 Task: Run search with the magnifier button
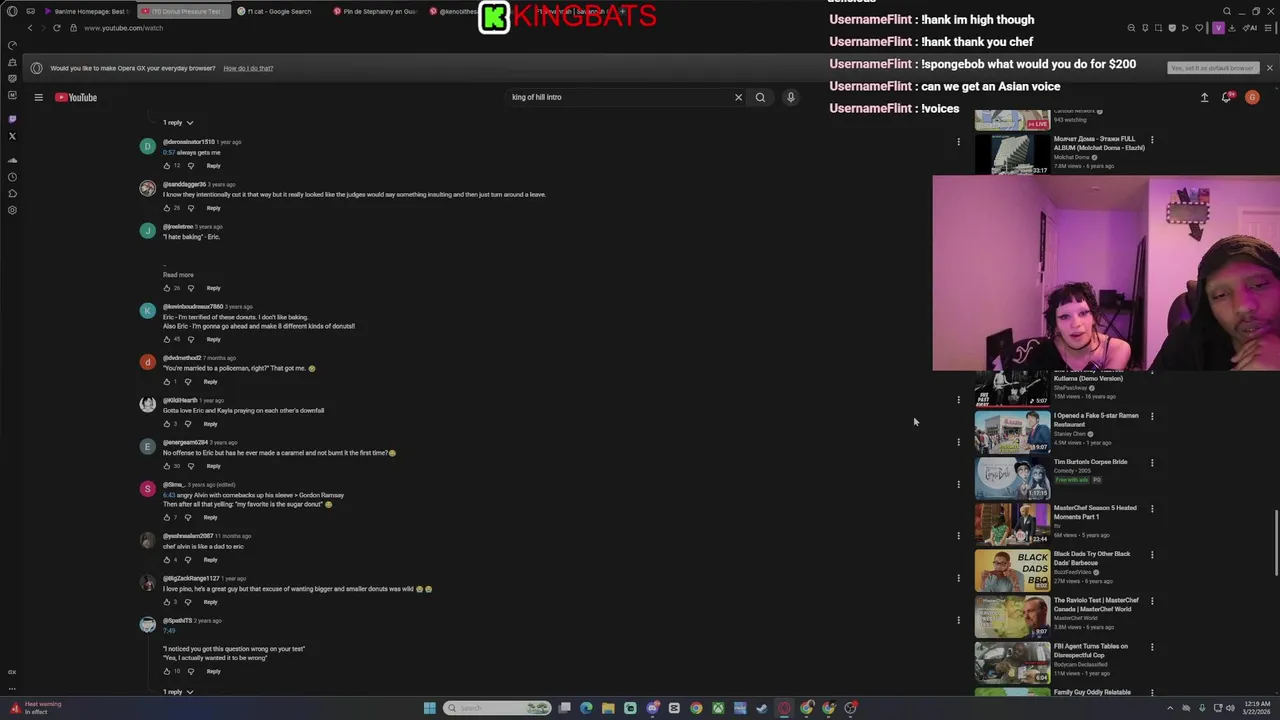pos(760,97)
